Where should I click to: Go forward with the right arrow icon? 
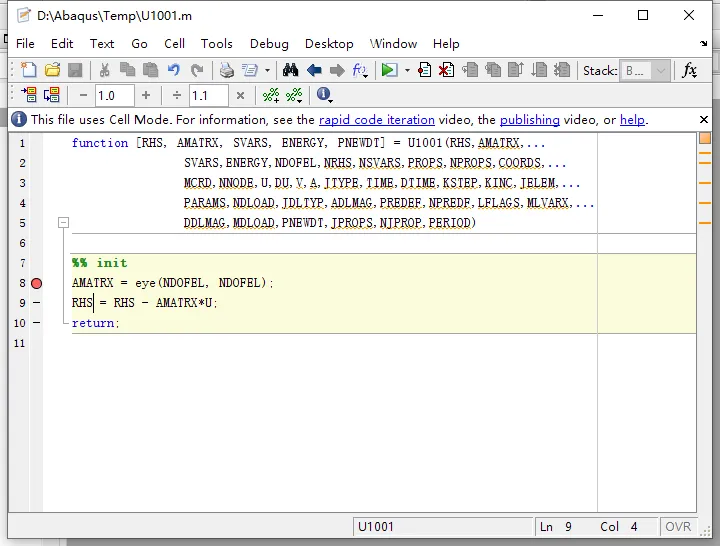[x=337, y=70]
